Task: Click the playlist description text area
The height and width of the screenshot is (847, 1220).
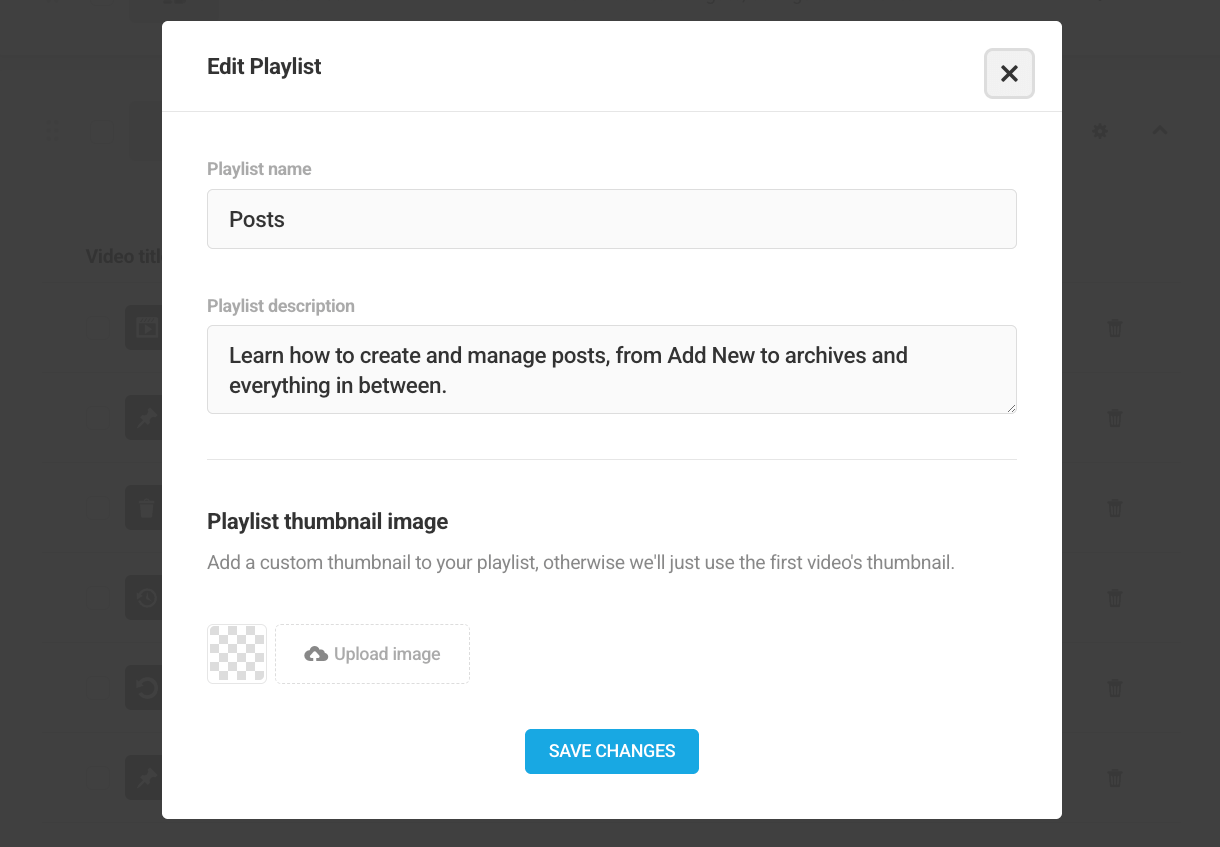Action: 611,369
